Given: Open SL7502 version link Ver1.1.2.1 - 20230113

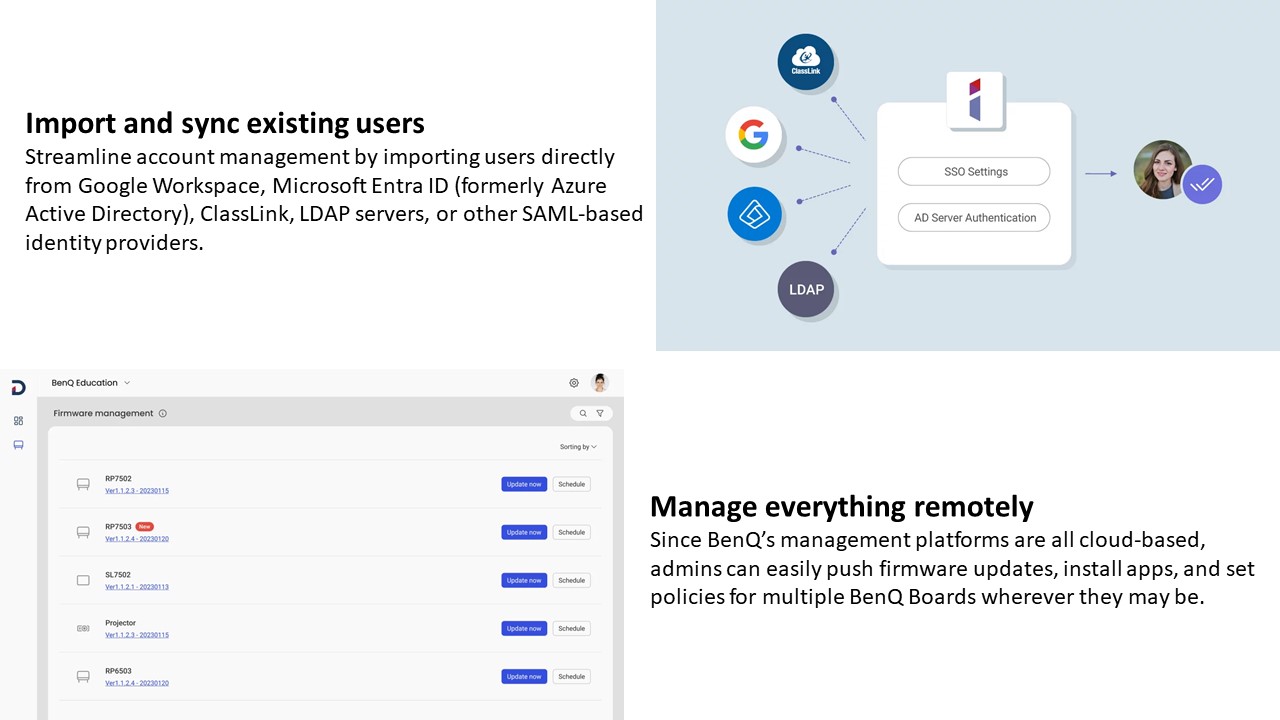Looking at the screenshot, I should [137, 587].
